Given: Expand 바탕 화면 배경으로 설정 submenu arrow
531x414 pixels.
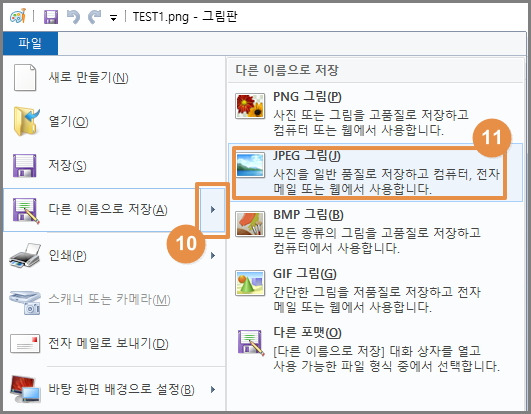Looking at the screenshot, I should pyautogui.click(x=213, y=389).
